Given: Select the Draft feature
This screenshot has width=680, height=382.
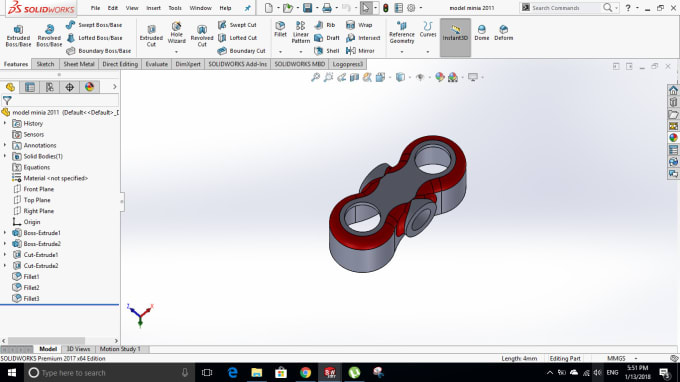Looking at the screenshot, I should [327, 38].
